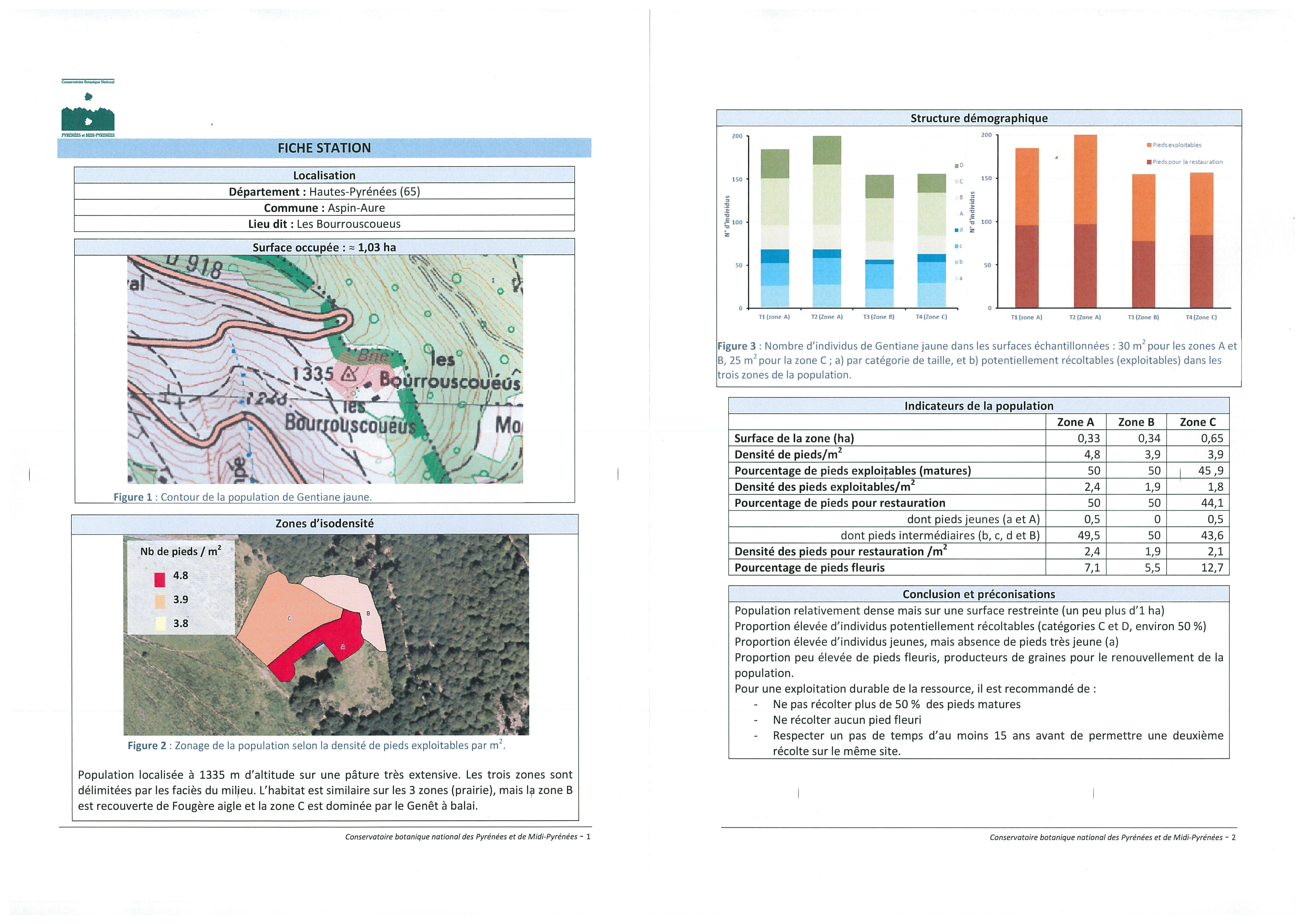
Task: Click the 4,8 density value for Zone A
Action: click(x=1092, y=455)
